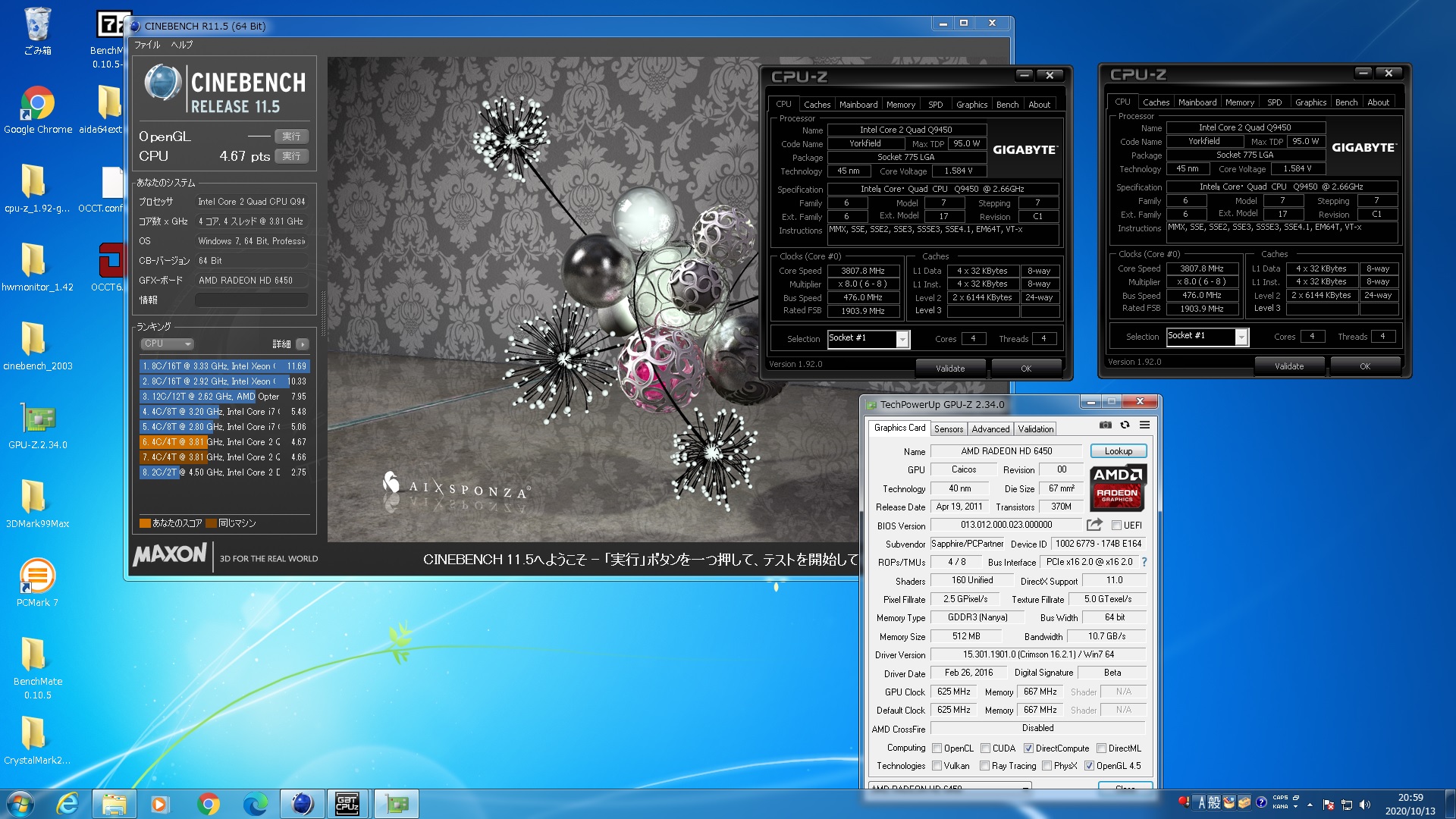Screen dimensions: 1456x819
Task: Open Bench tab in left CPU-Z
Action: [x=1007, y=105]
